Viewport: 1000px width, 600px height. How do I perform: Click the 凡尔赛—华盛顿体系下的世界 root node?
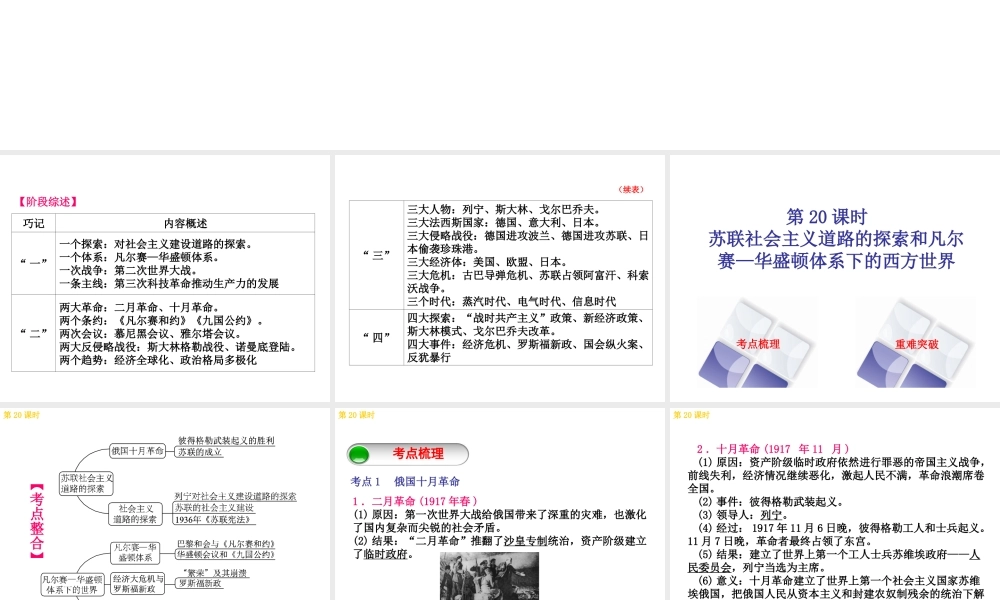coord(72,585)
